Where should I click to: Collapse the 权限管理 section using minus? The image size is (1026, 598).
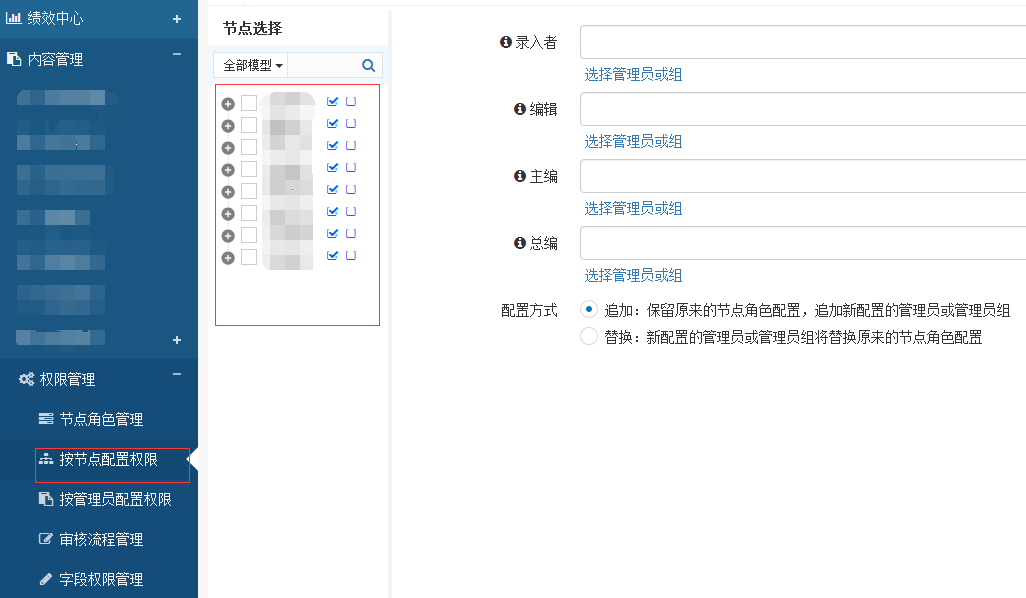177,375
